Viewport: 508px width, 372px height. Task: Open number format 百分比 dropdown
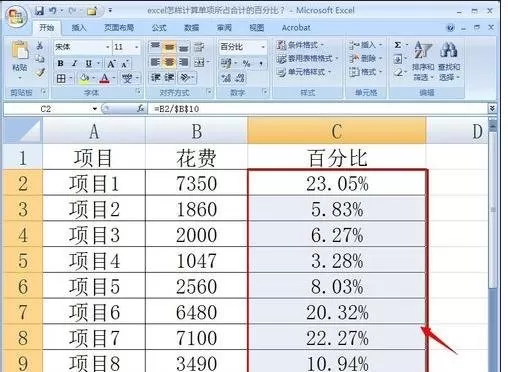[263, 47]
